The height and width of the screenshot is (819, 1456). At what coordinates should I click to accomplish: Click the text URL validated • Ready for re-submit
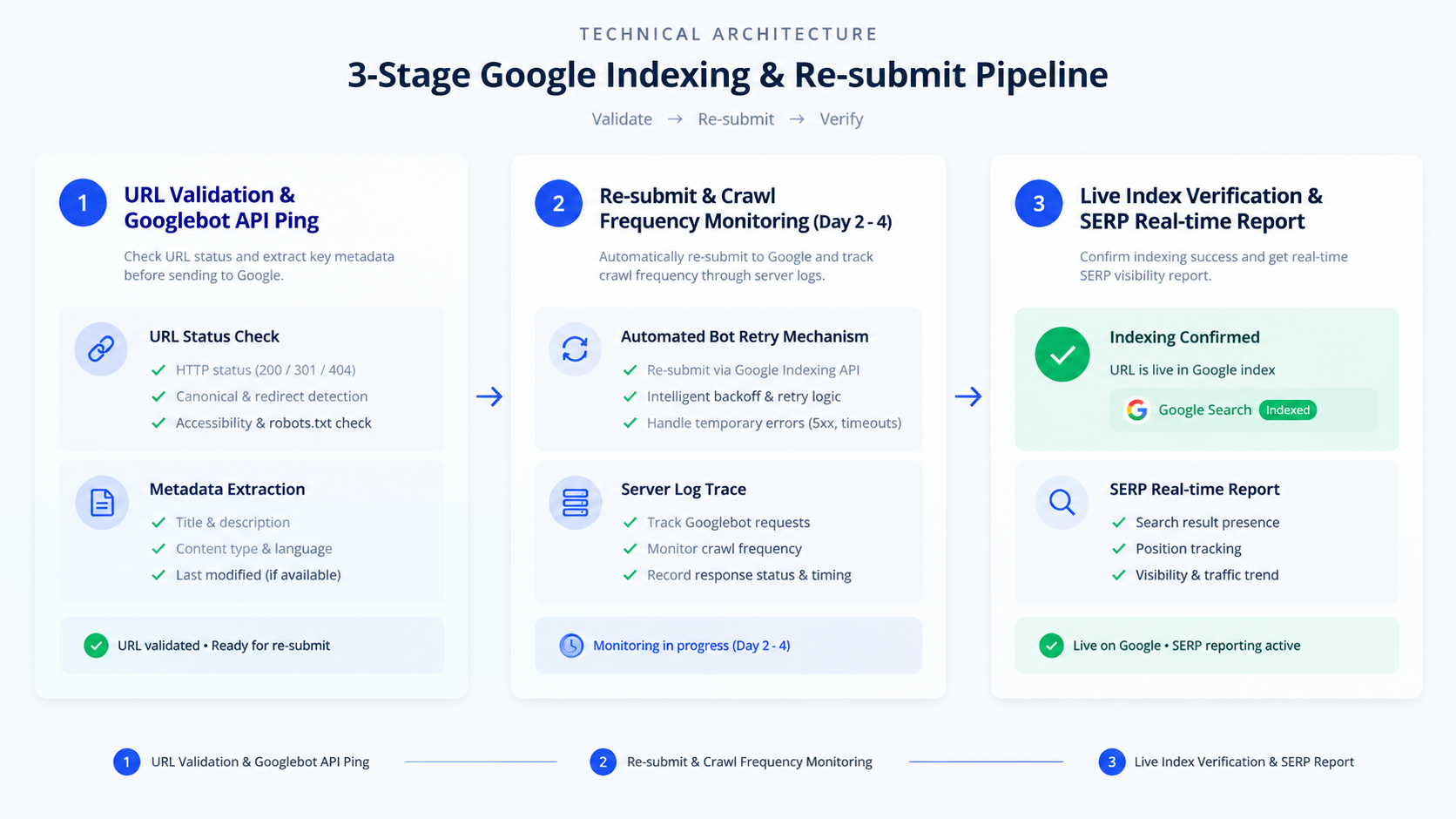224,646
